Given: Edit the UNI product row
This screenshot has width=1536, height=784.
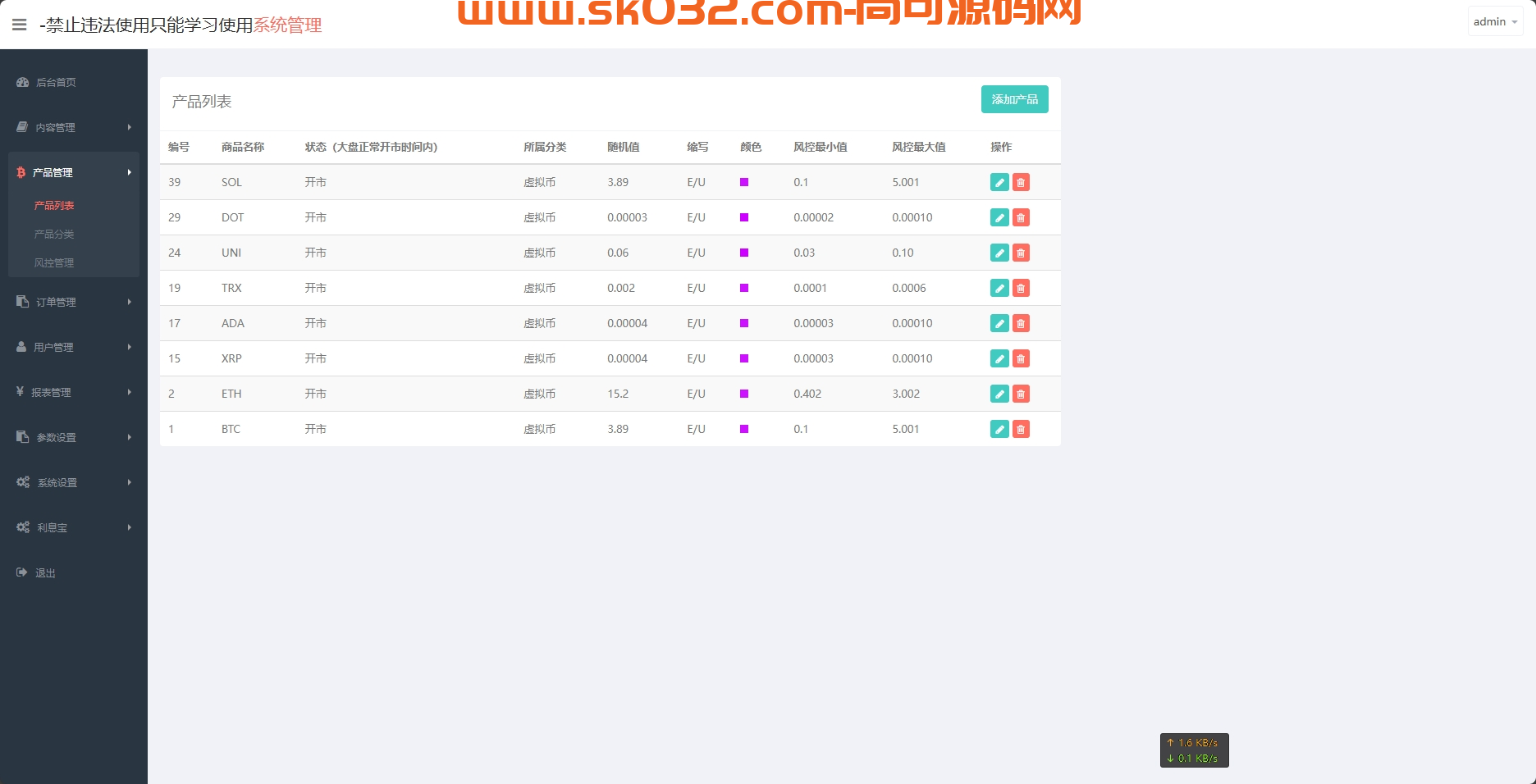Looking at the screenshot, I should click(999, 253).
